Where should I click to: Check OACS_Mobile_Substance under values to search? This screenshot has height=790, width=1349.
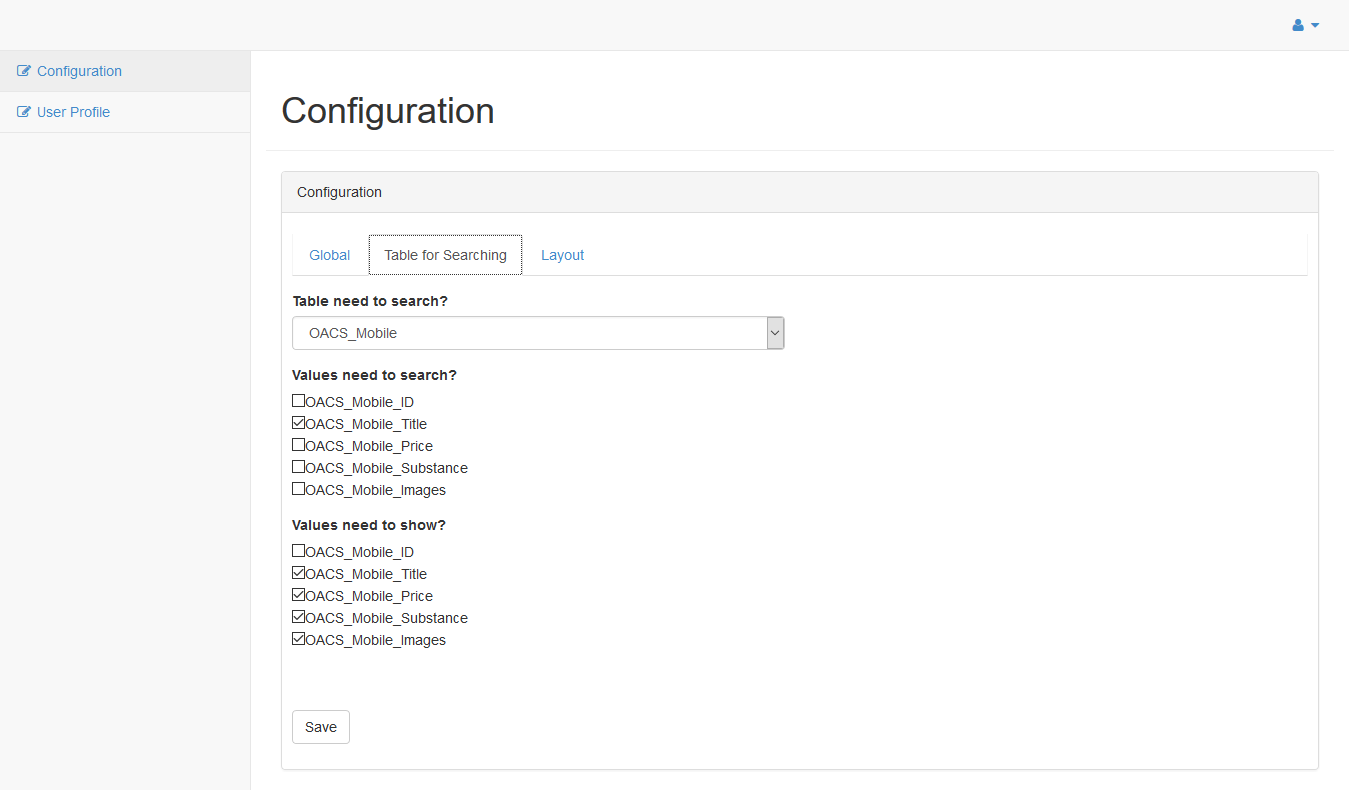point(299,467)
